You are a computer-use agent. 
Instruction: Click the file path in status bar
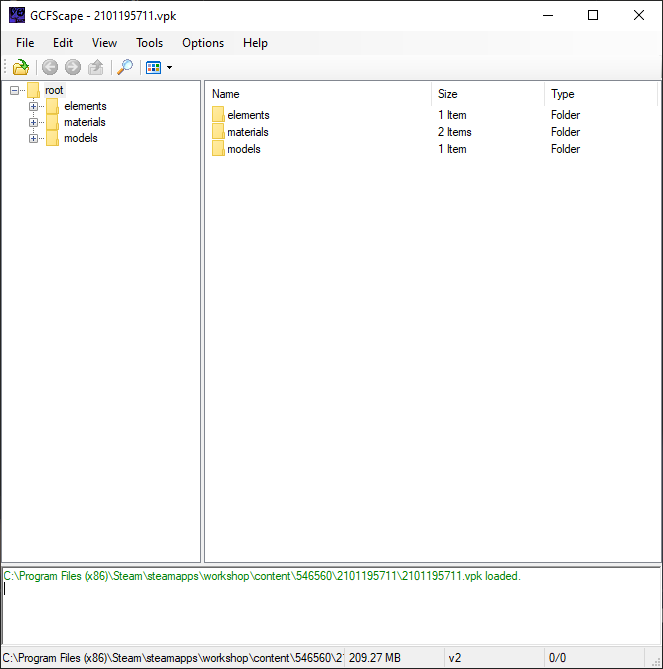173,658
